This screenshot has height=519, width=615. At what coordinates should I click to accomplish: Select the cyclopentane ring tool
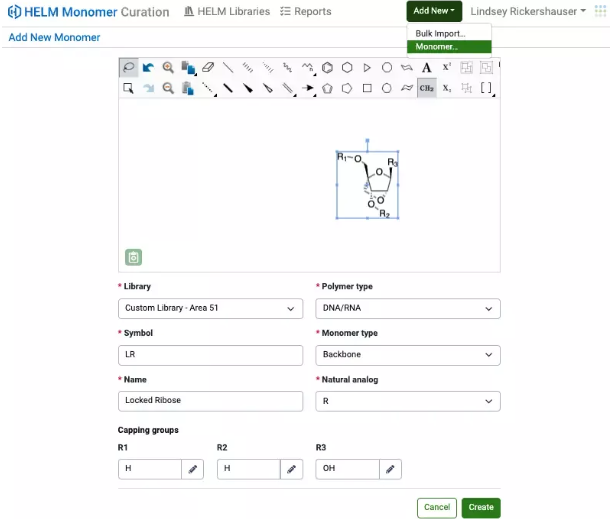click(x=327, y=88)
